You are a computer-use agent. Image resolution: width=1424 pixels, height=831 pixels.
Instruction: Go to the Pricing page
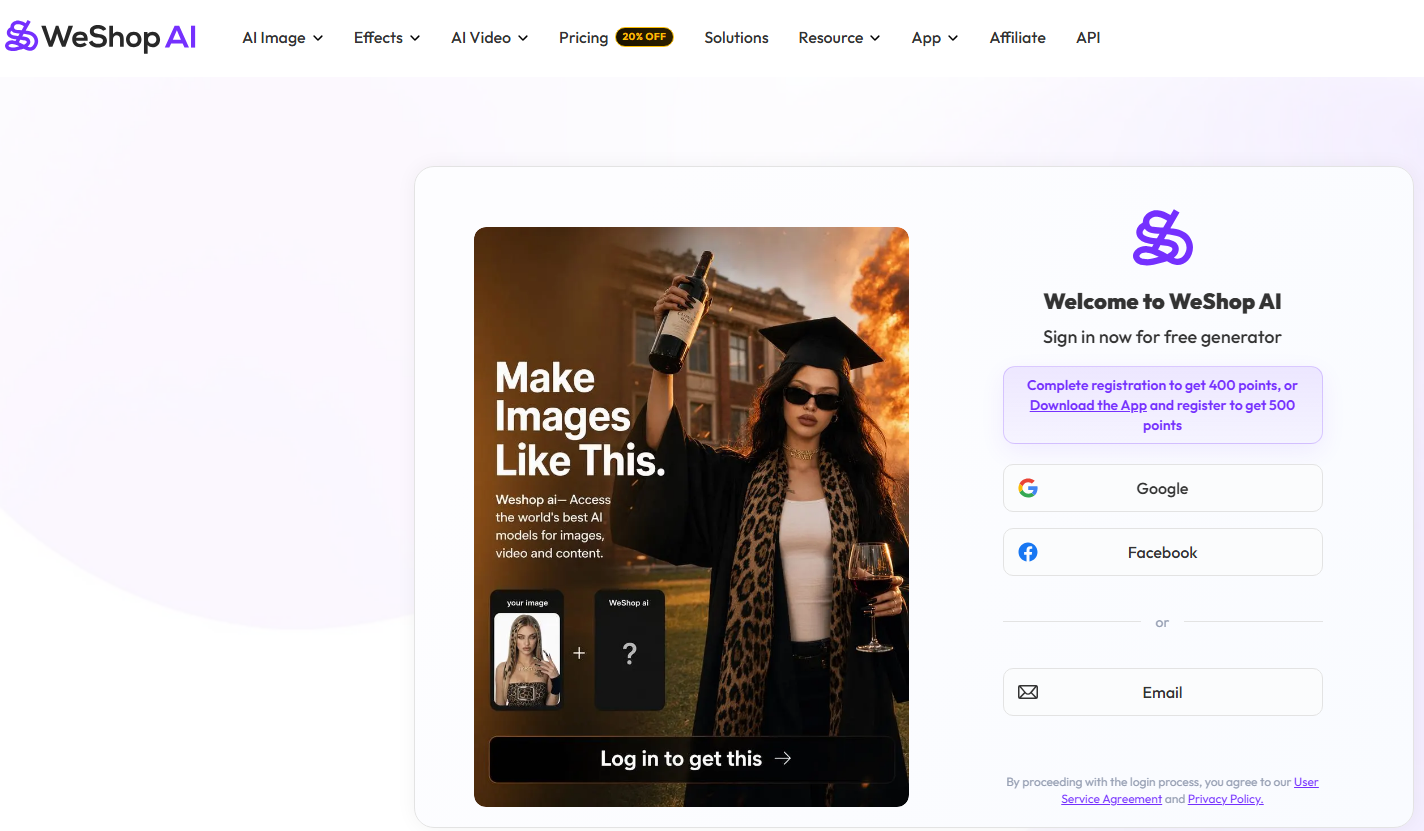click(x=583, y=38)
